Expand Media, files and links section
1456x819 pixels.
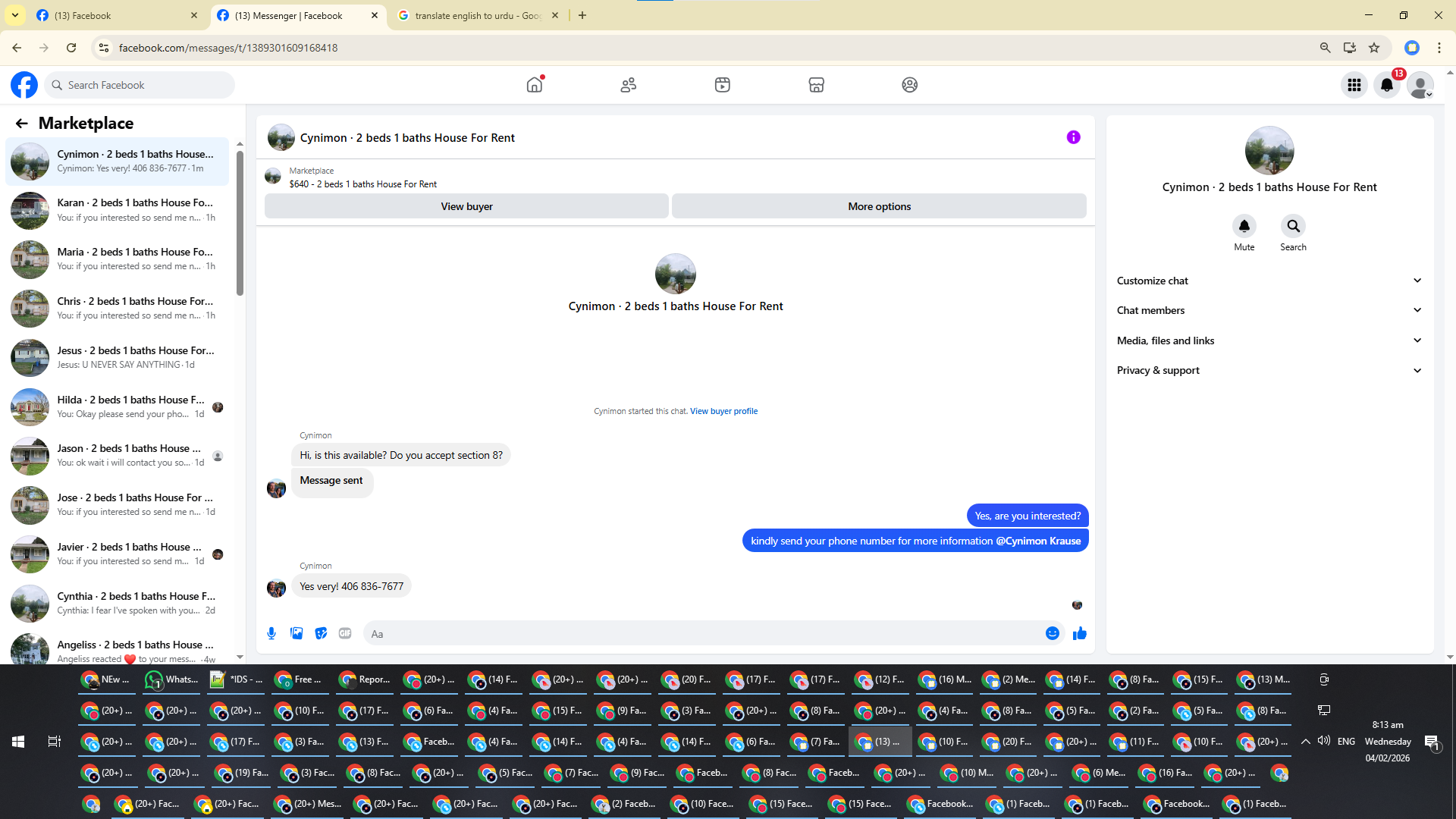[x=1268, y=340]
